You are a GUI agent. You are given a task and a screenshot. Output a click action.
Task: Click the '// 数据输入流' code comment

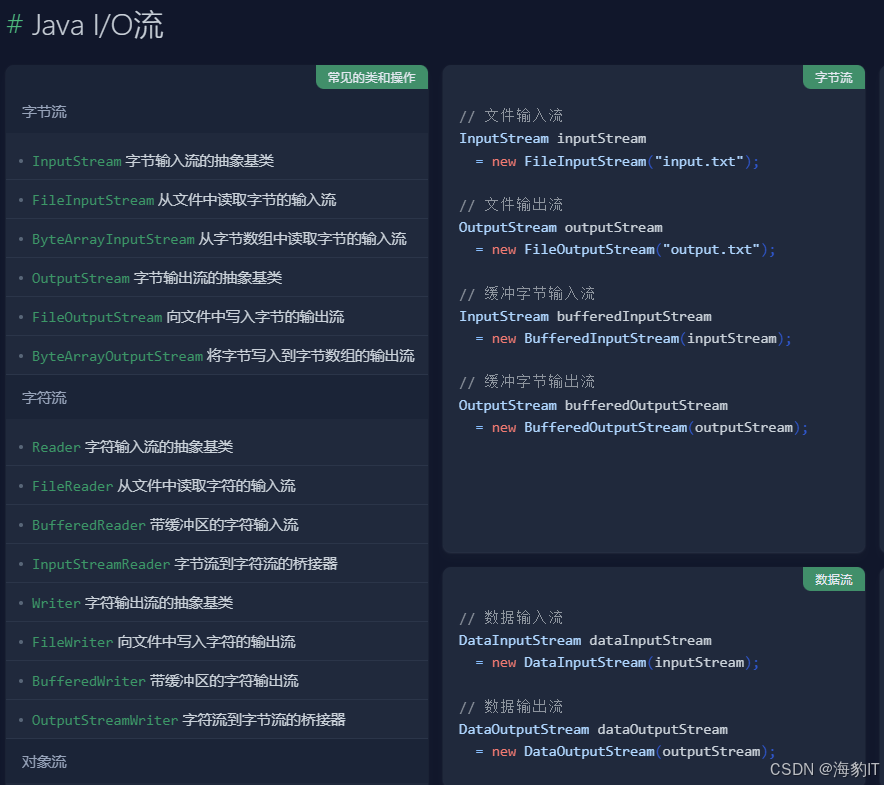(511, 618)
